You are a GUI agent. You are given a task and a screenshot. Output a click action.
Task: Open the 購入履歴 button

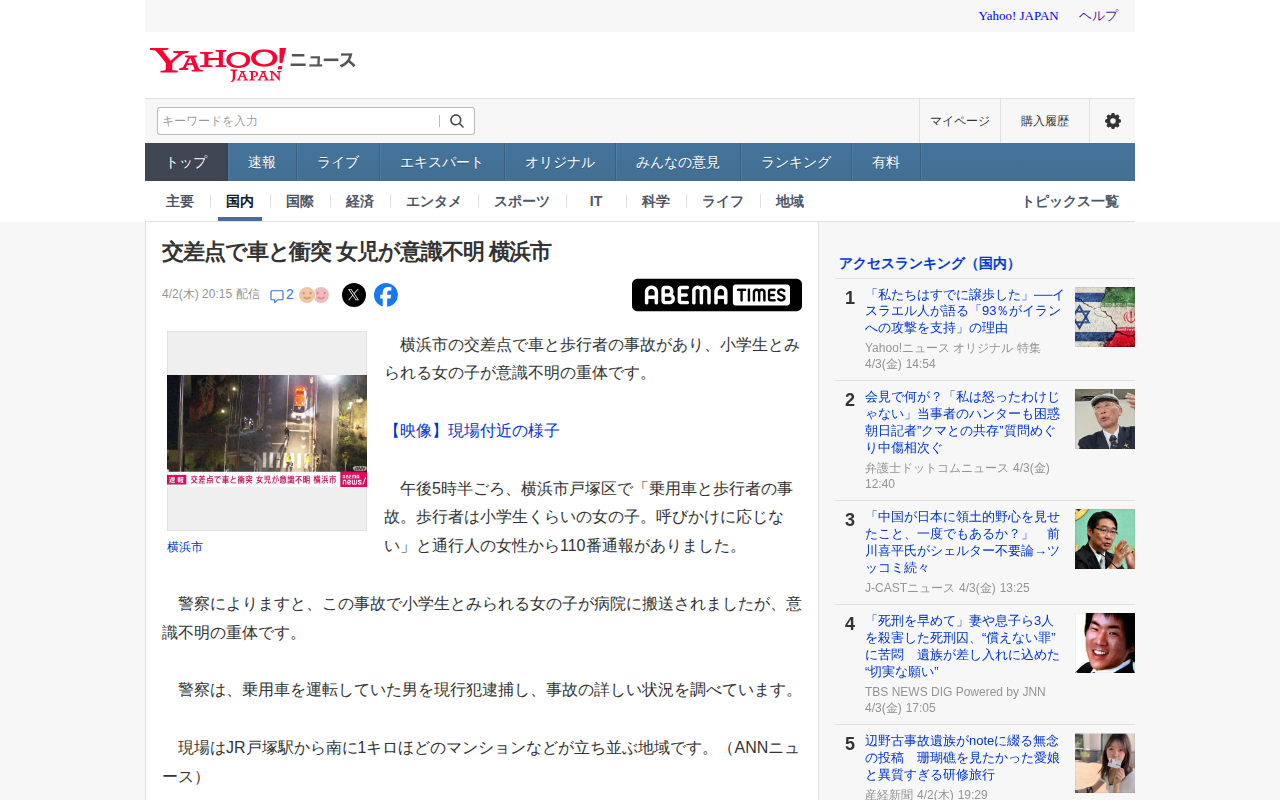1044,121
